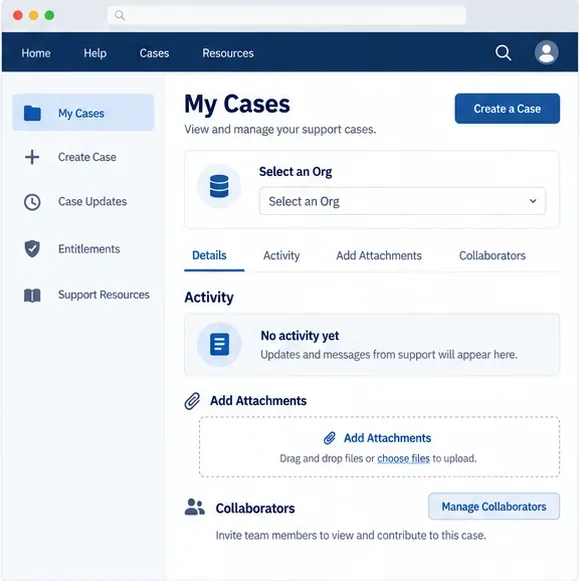Click the 'My Cases' page heading
The image size is (579, 581).
(237, 104)
